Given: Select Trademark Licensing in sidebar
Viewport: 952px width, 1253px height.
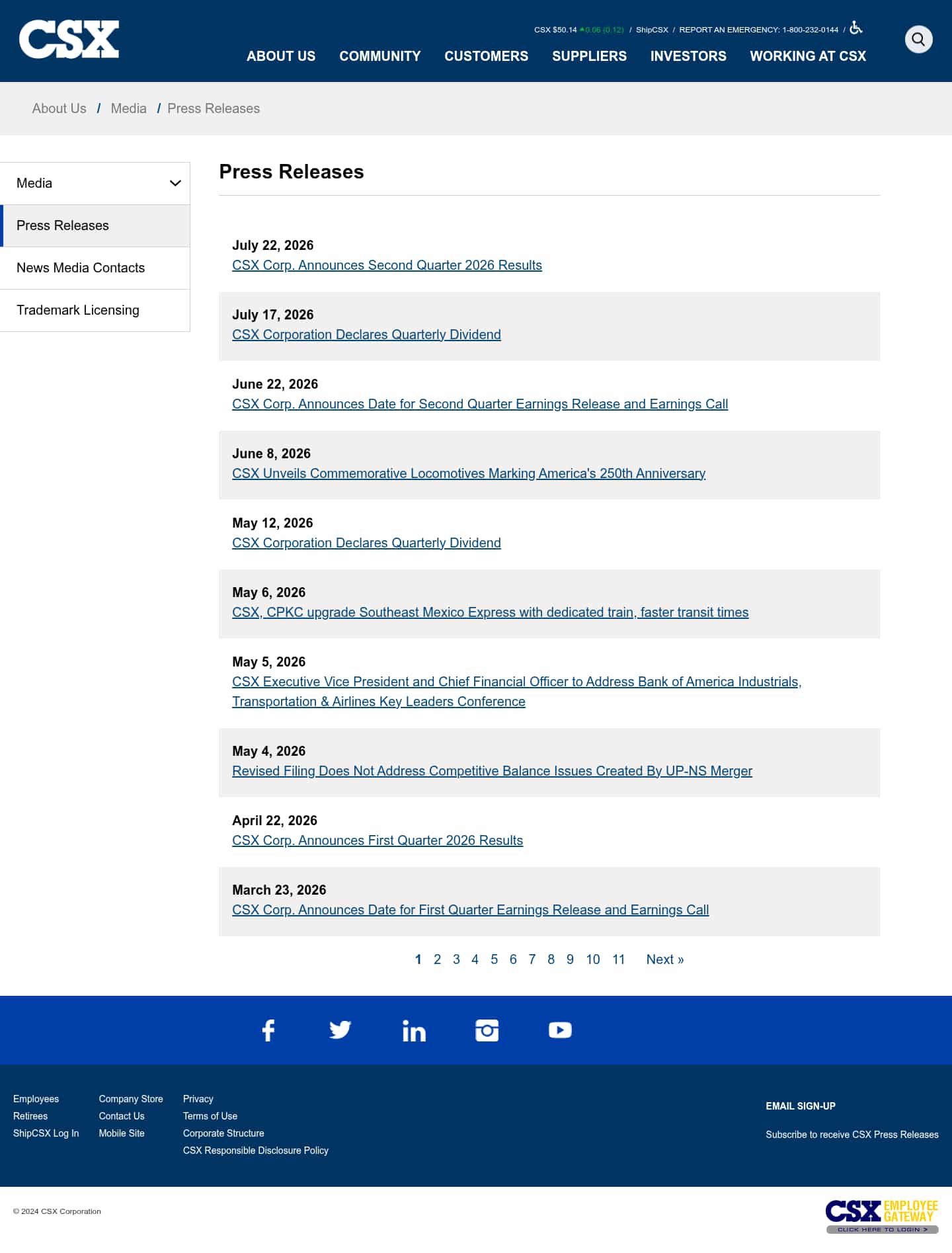Looking at the screenshot, I should pos(95,310).
